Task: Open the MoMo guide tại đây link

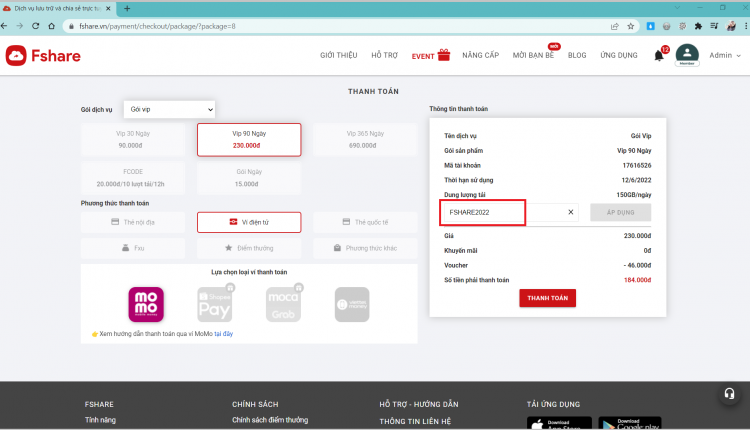Action: [223, 334]
